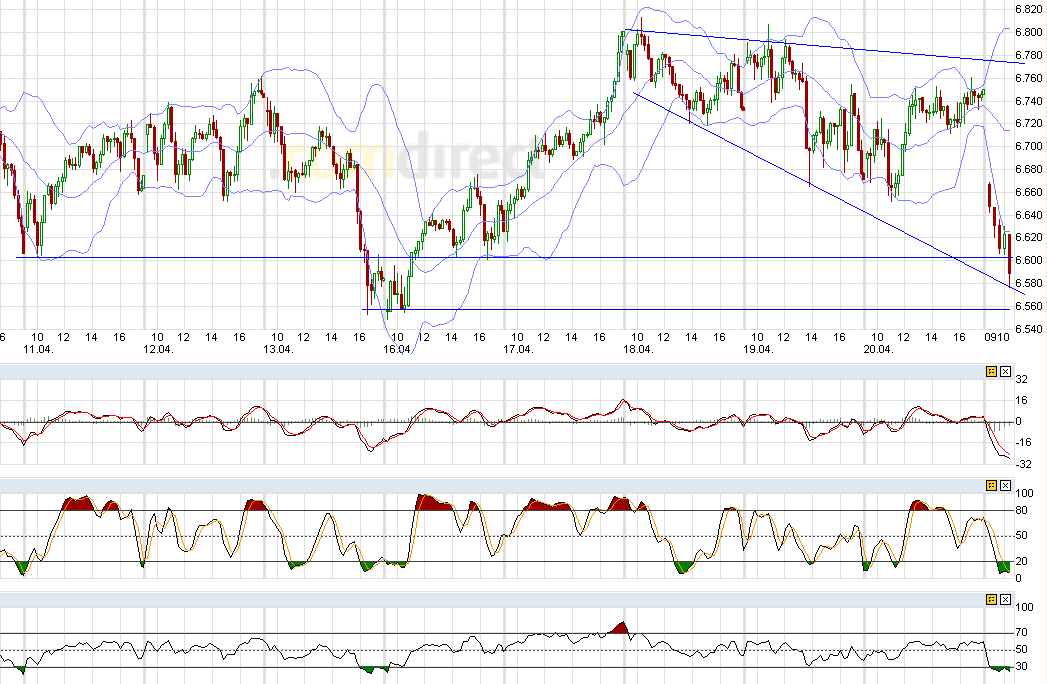Click the 30 level label of RSI panel
Viewport: 1047px width, 684px height.
[1022, 667]
